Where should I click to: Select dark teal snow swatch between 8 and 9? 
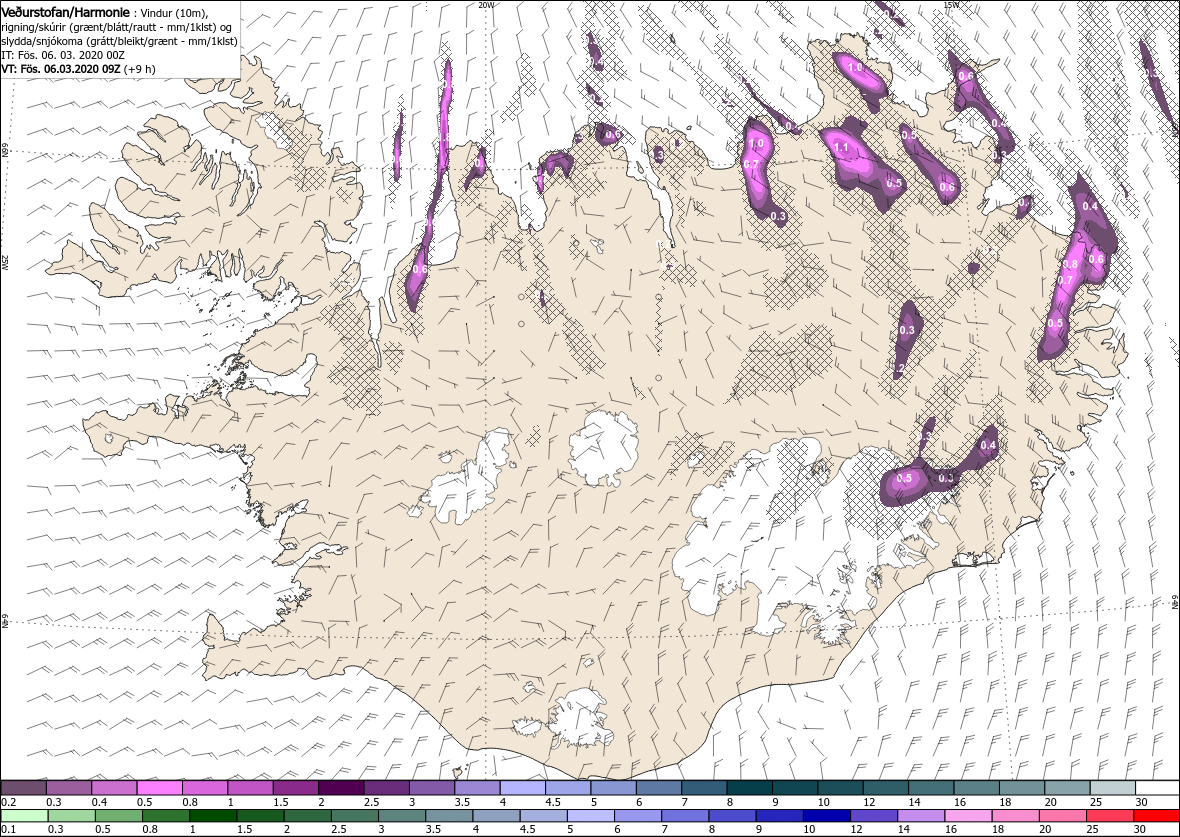tap(750, 787)
